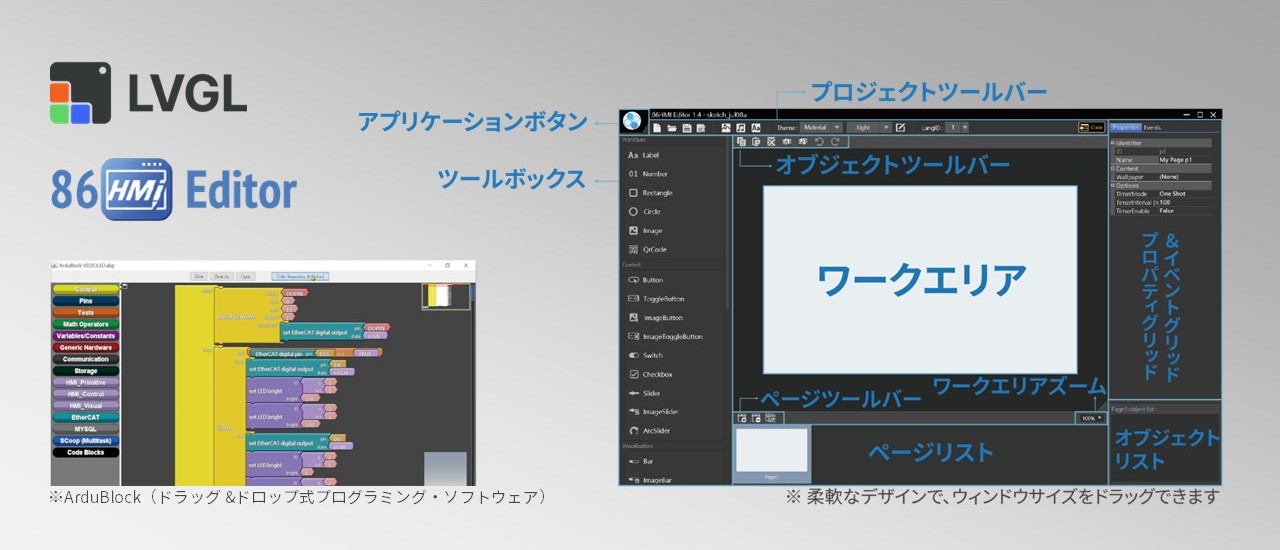The image size is (1280, 550).
Task: Click the Save As icon in project toolbar
Action: click(701, 128)
